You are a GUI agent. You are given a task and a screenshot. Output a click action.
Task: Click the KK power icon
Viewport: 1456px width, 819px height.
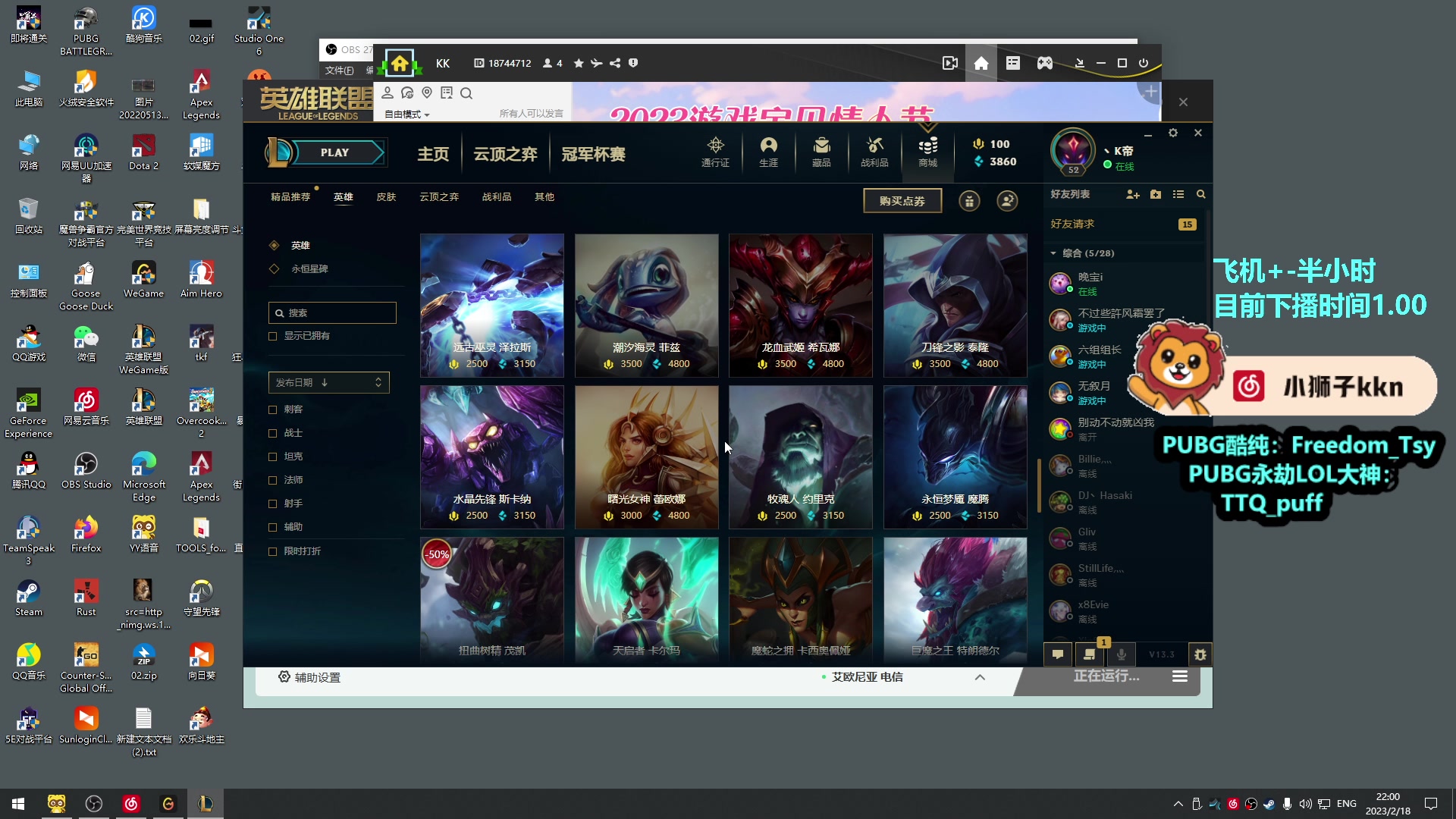tap(1144, 63)
